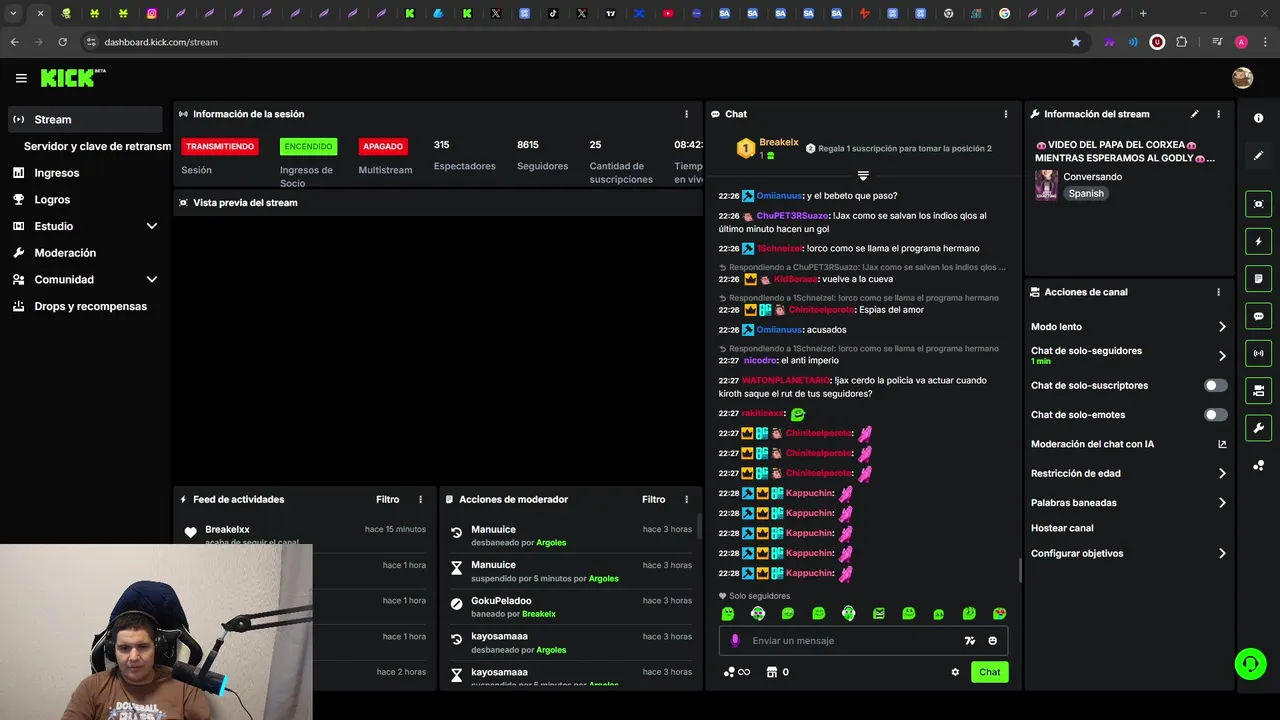Toggle Chat de solo-emotes switch
Viewport: 1280px width, 720px height.
pyautogui.click(x=1215, y=414)
